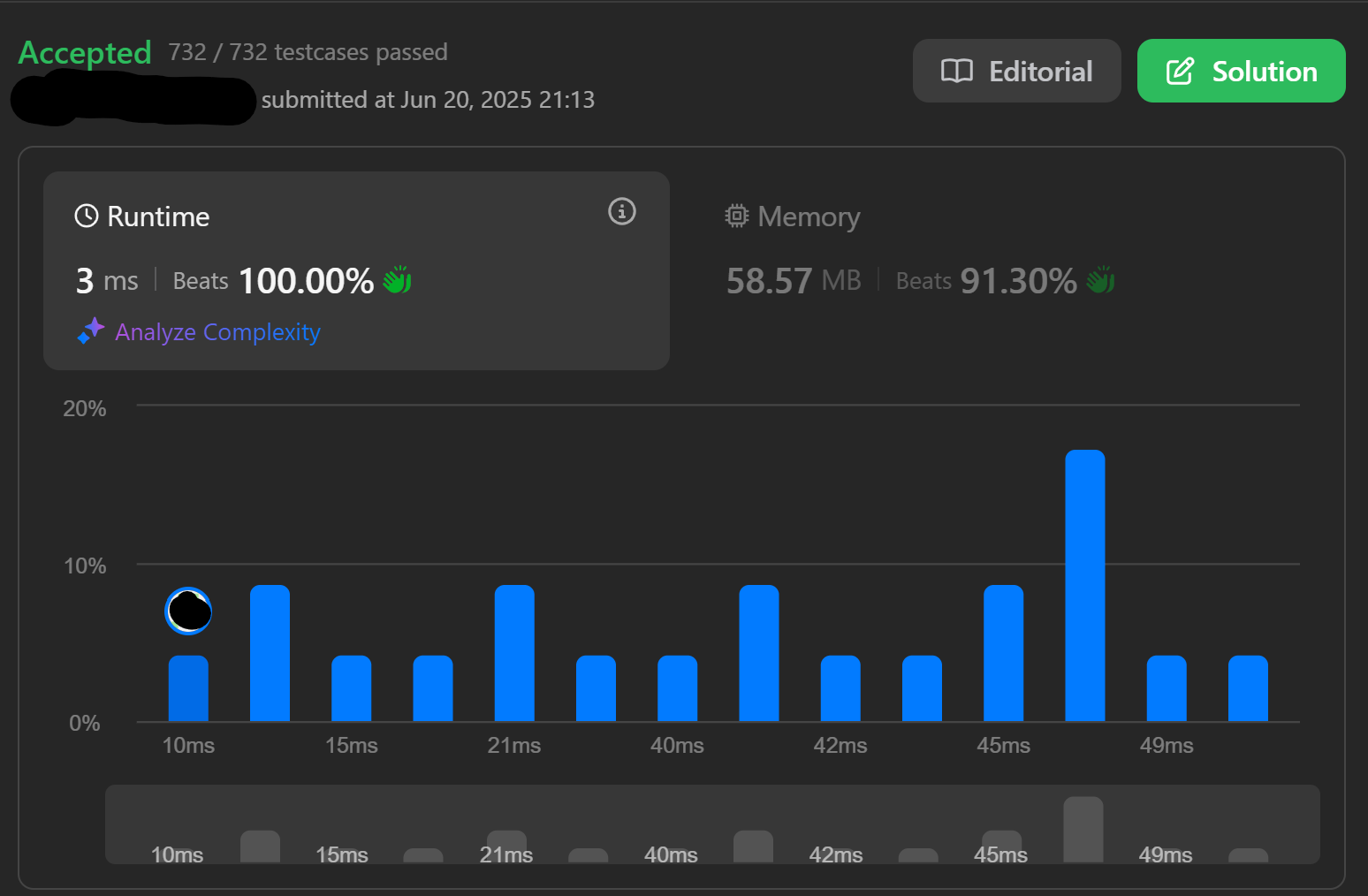Open the Runtime info tooltip icon
Image resolution: width=1368 pixels, height=896 pixels.
622,211
